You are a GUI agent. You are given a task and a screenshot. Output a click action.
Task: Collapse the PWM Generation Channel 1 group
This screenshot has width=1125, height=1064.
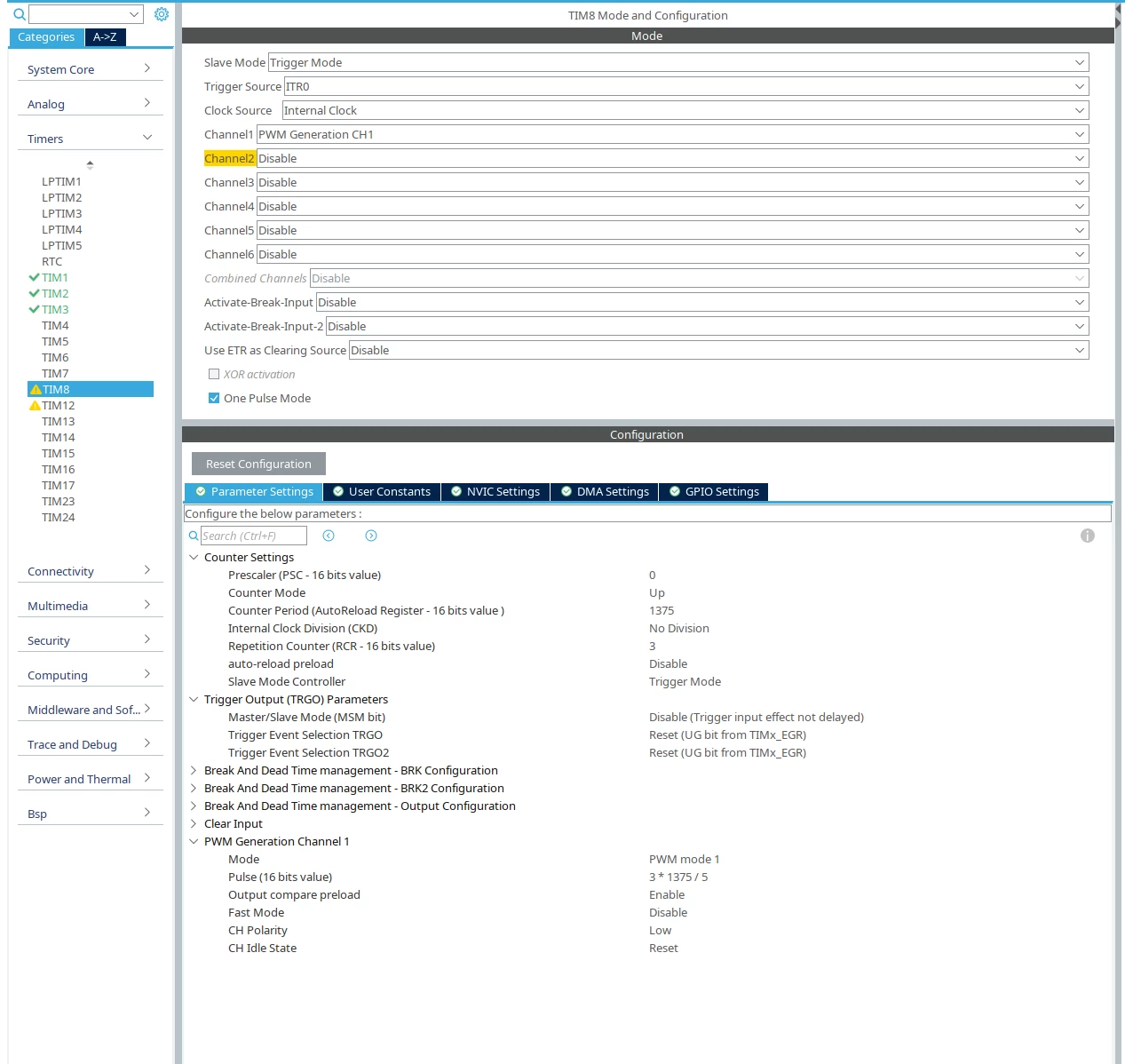[x=194, y=841]
